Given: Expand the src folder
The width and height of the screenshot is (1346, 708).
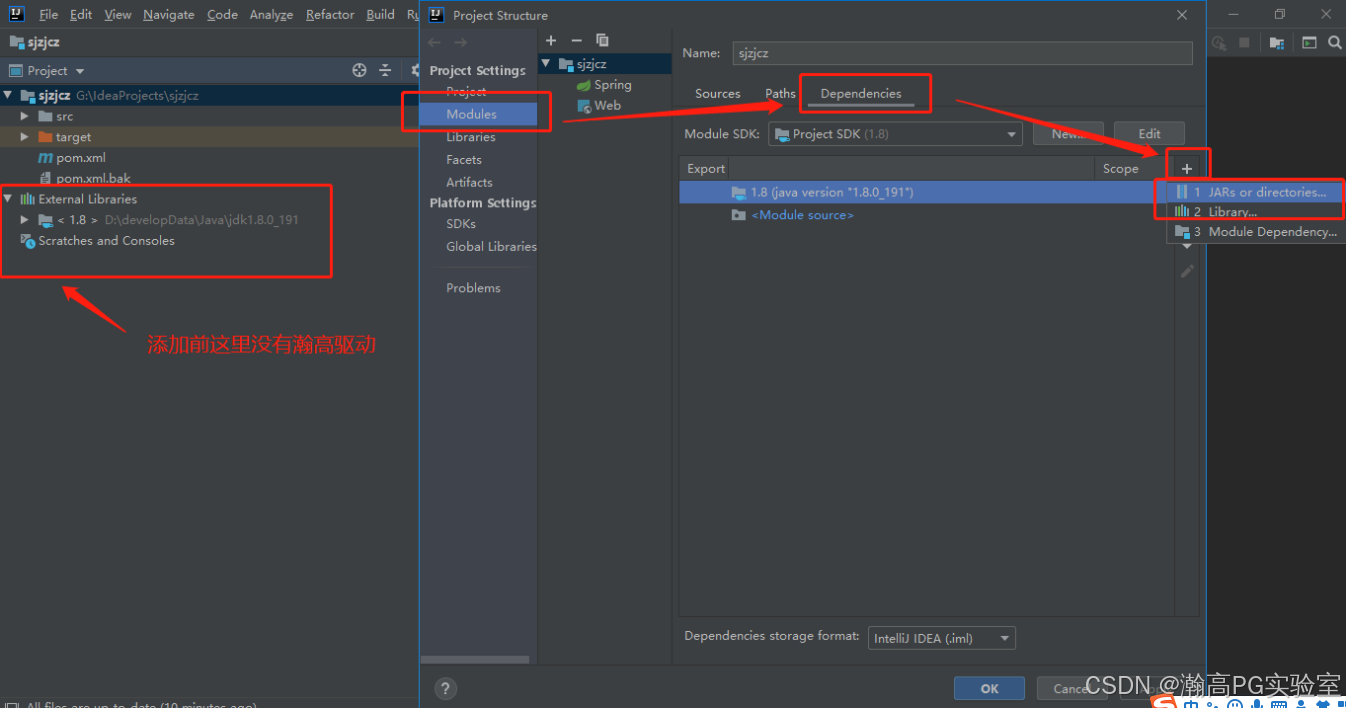Looking at the screenshot, I should coord(25,117).
